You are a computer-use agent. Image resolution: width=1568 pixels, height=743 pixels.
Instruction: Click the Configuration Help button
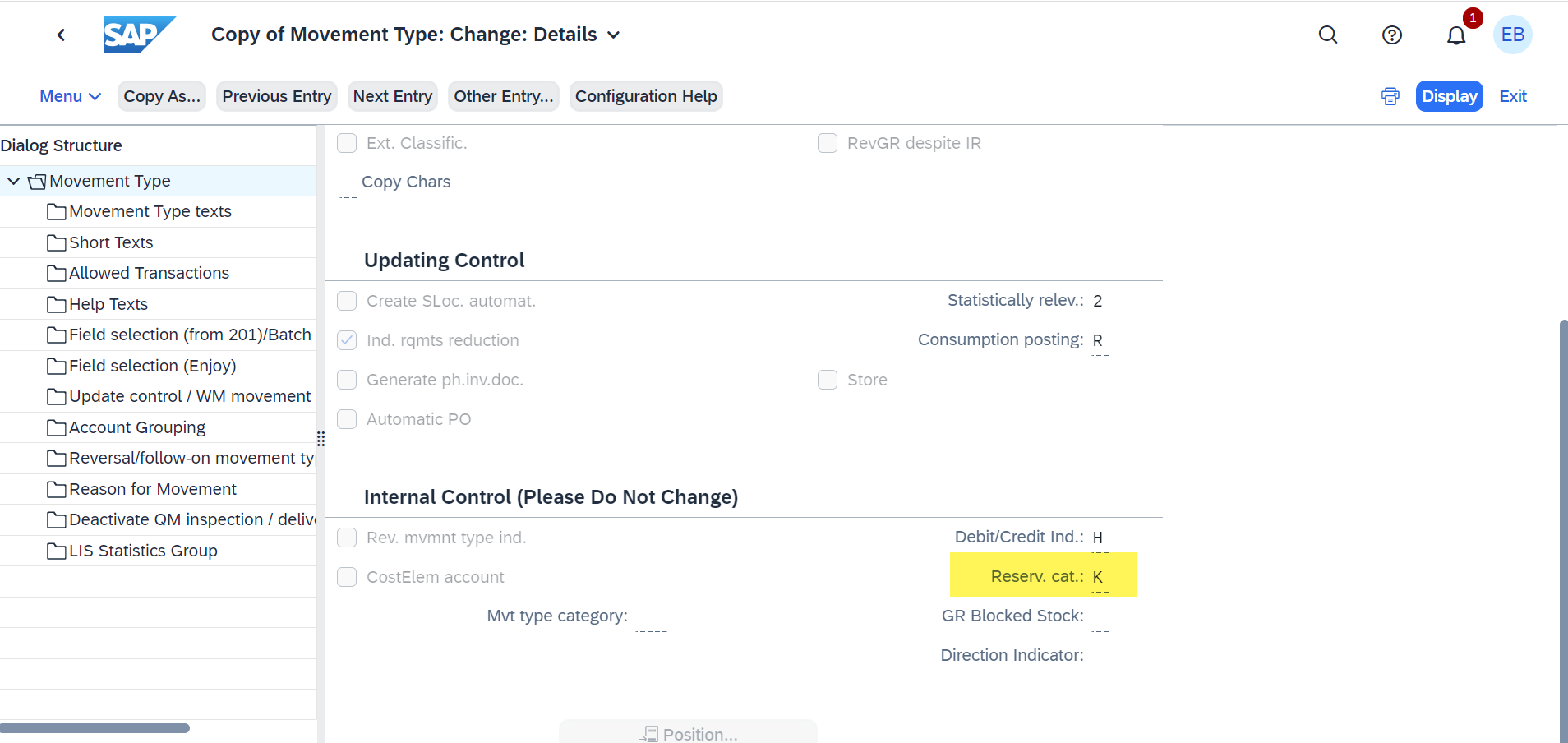[x=646, y=96]
